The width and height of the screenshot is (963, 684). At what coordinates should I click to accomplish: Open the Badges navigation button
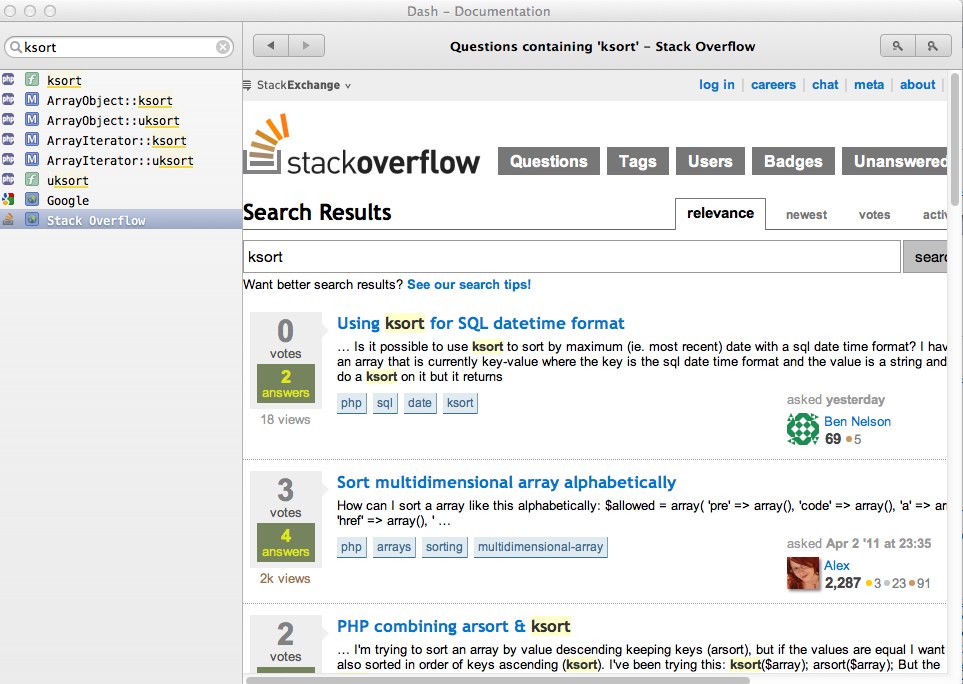tap(793, 161)
